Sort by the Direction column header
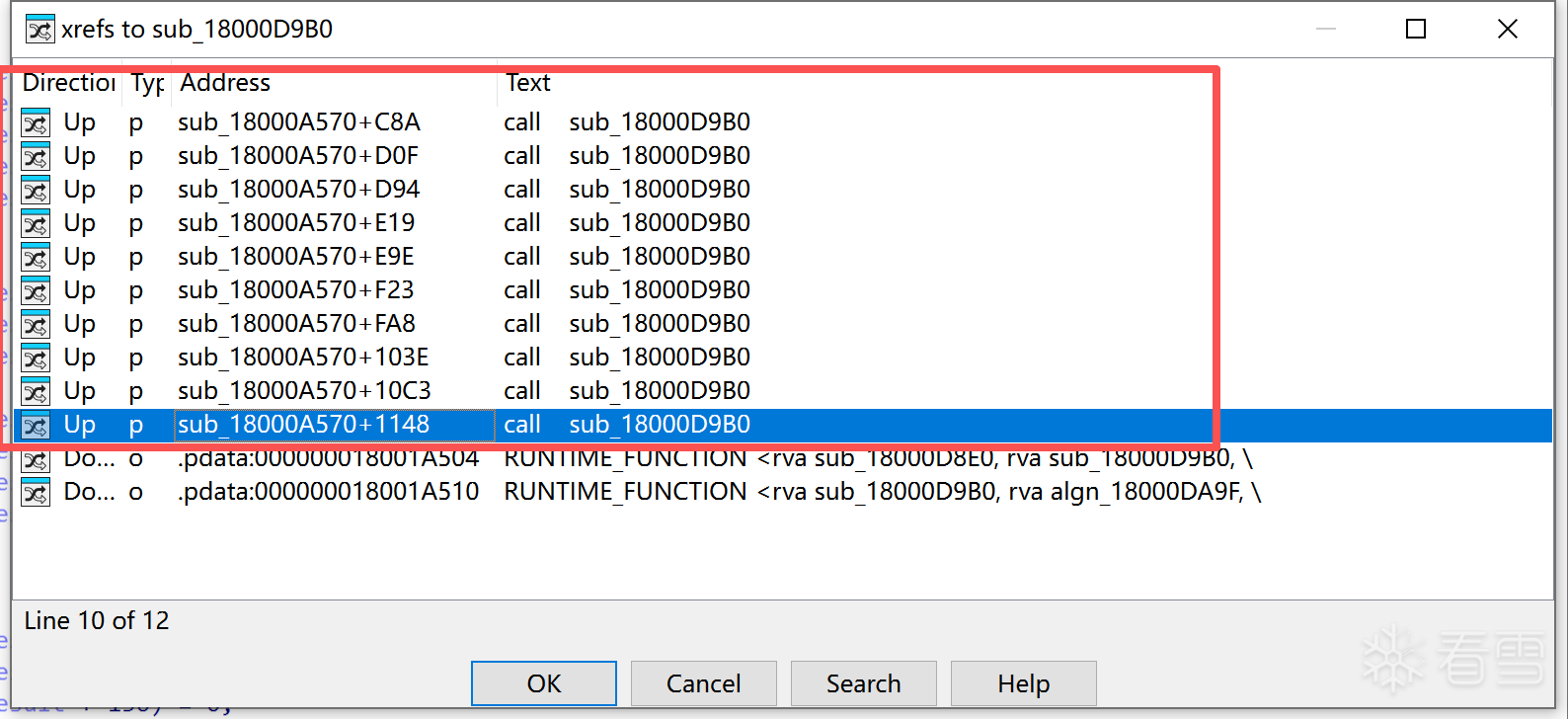Viewport: 1568px width, 719px height. [68, 83]
